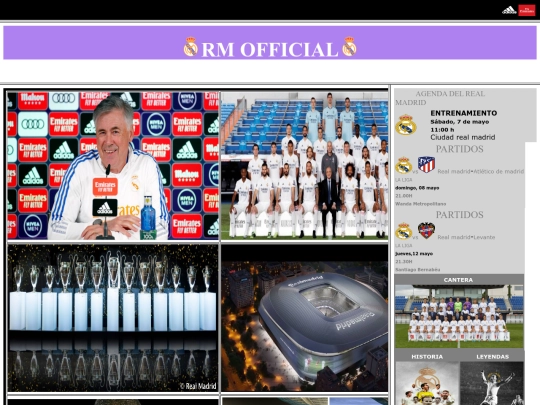Open the Leyendas black-and-white image
This screenshot has width=540, height=405.
pos(492,383)
